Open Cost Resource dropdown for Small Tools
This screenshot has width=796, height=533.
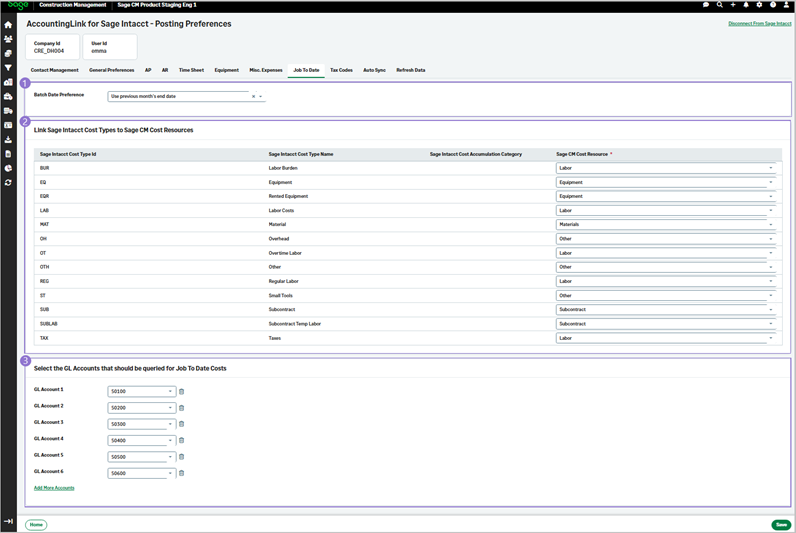pyautogui.click(x=665, y=295)
